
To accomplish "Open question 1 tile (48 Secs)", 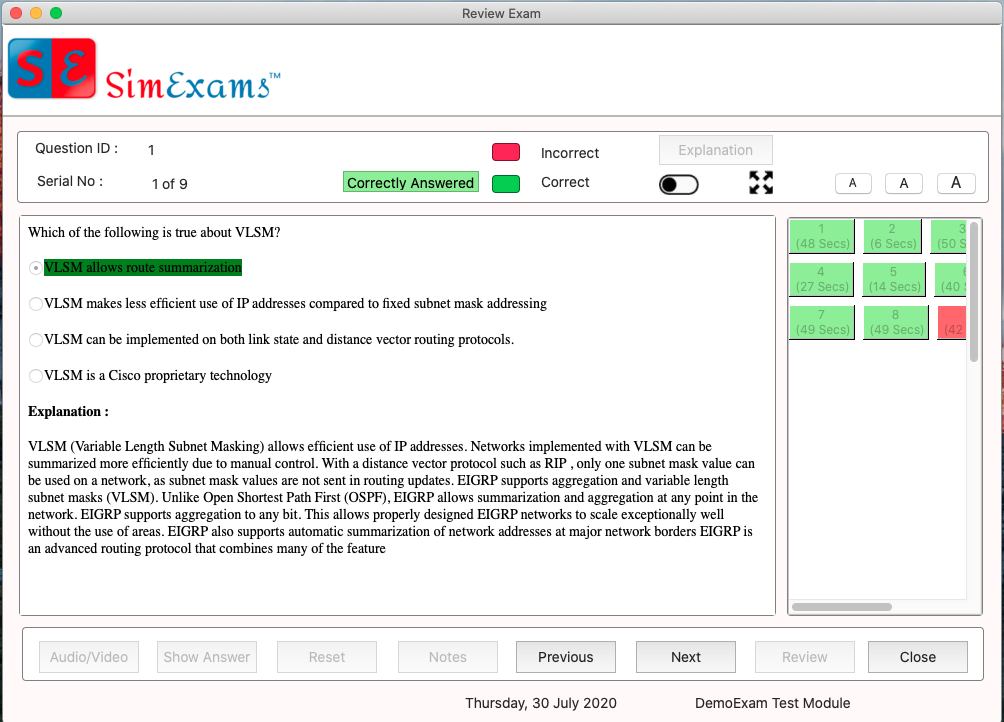I will pyautogui.click(x=822, y=236).
